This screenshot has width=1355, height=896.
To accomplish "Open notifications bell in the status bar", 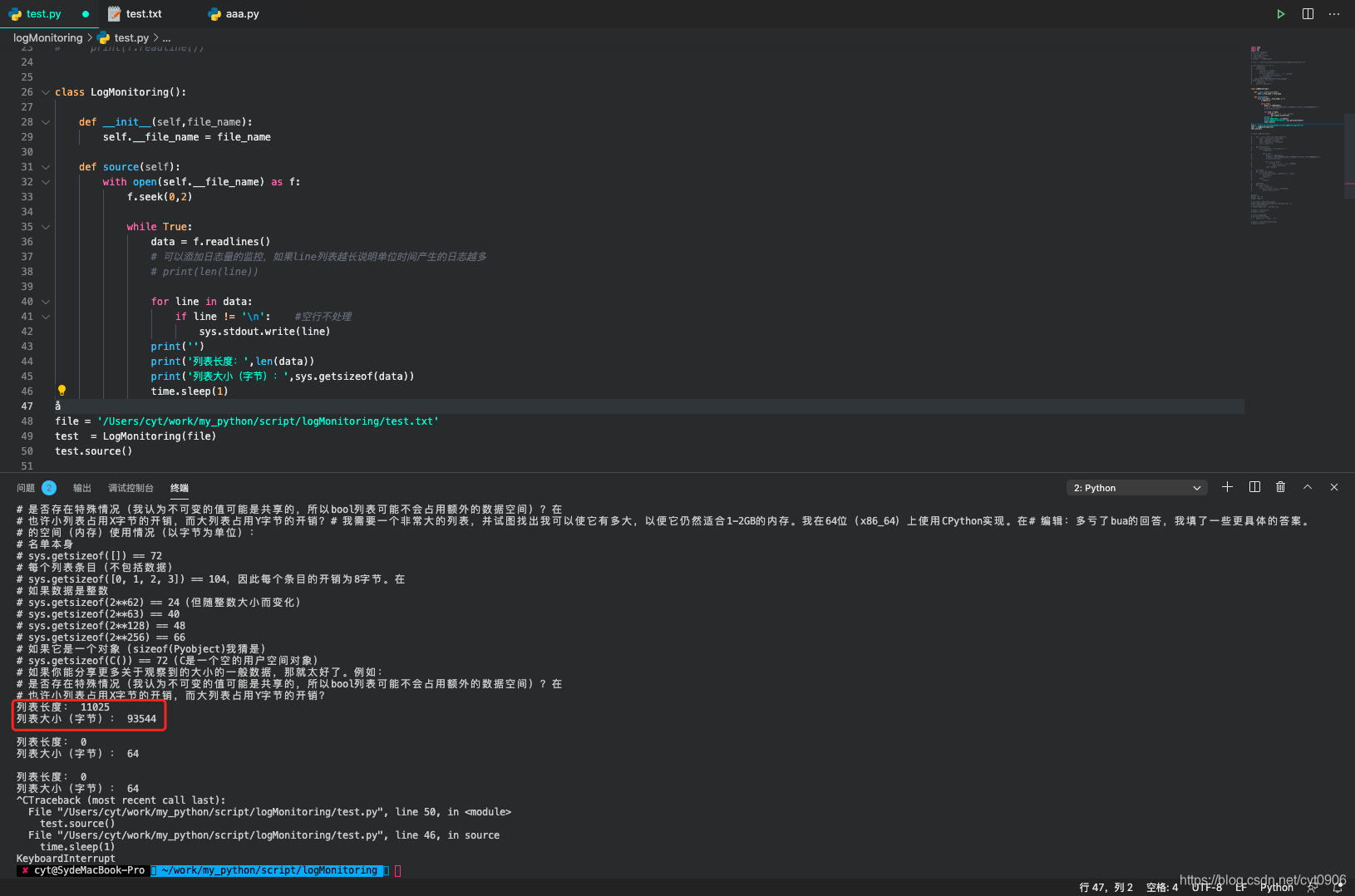I will tap(1338, 888).
